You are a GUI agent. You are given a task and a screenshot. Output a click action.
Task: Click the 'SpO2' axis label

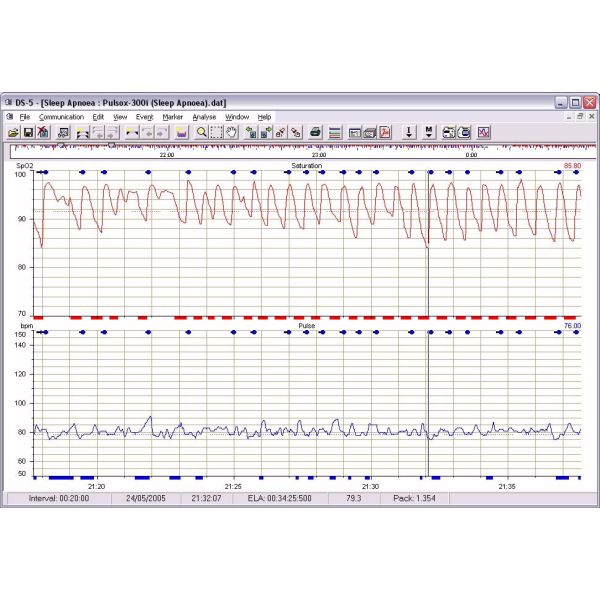click(x=24, y=166)
